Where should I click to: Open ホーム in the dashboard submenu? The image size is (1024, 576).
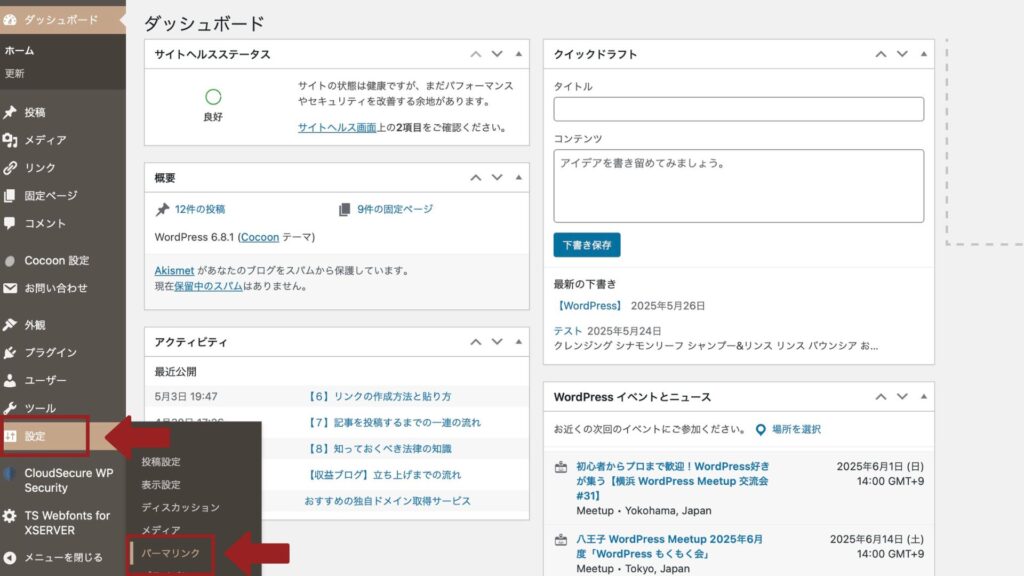pyautogui.click(x=20, y=51)
